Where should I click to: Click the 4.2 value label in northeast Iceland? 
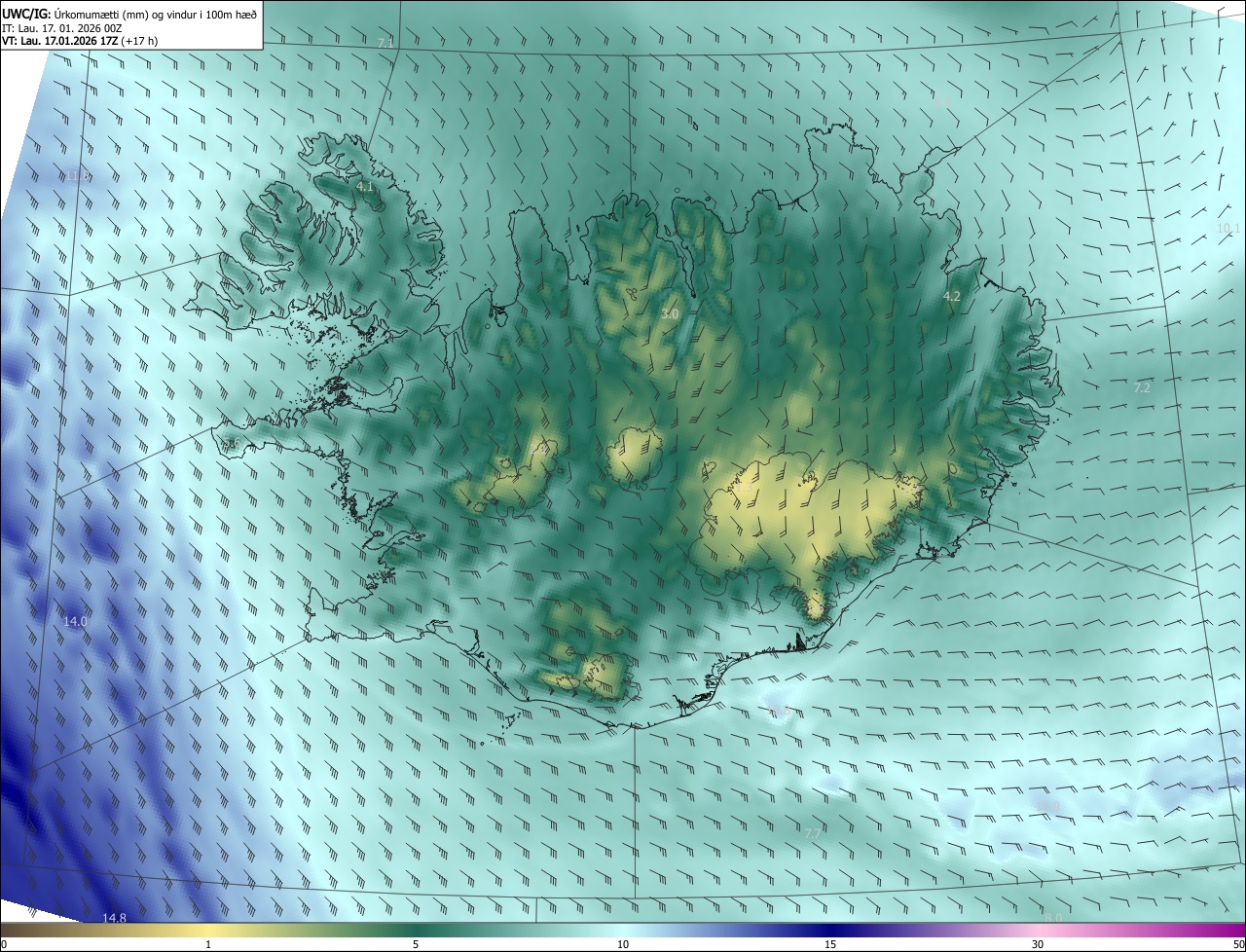[x=952, y=296]
